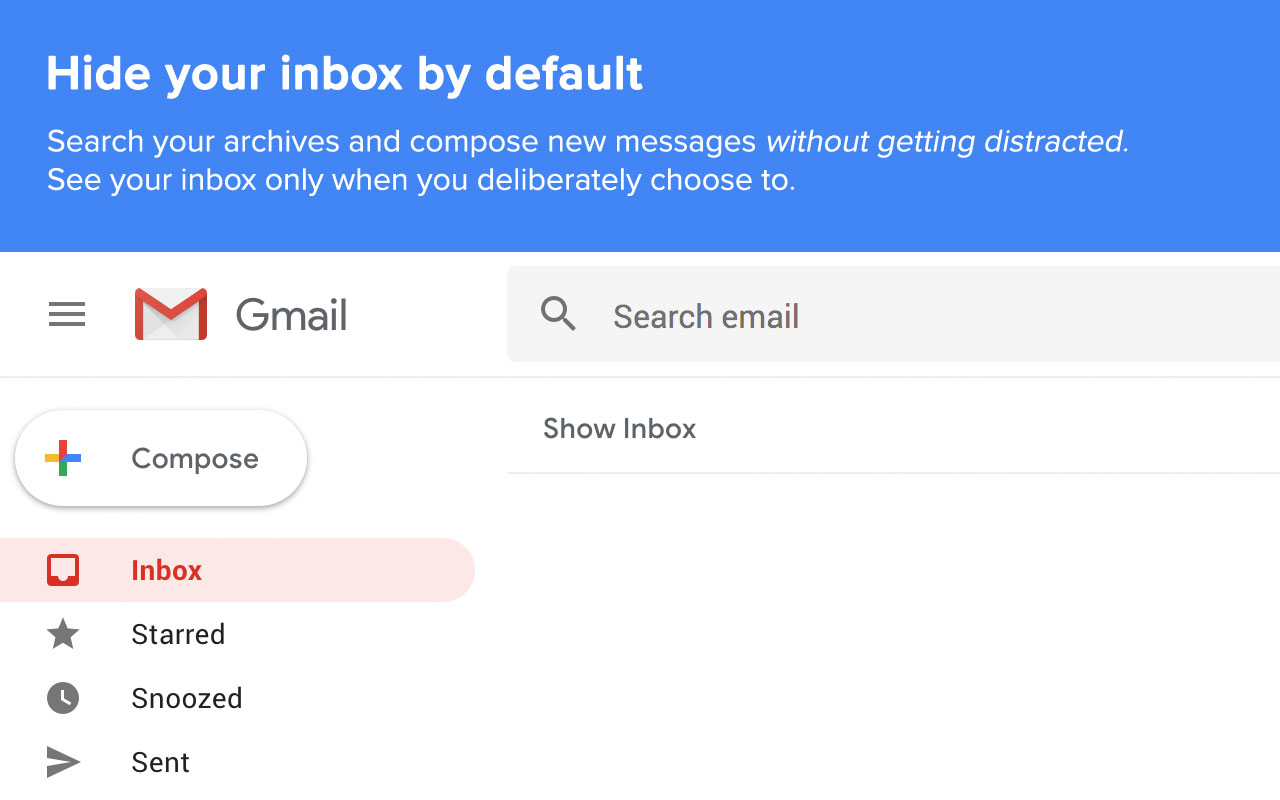Collapse the sidebar using the hamburger icon
The height and width of the screenshot is (800, 1280).
click(66, 314)
